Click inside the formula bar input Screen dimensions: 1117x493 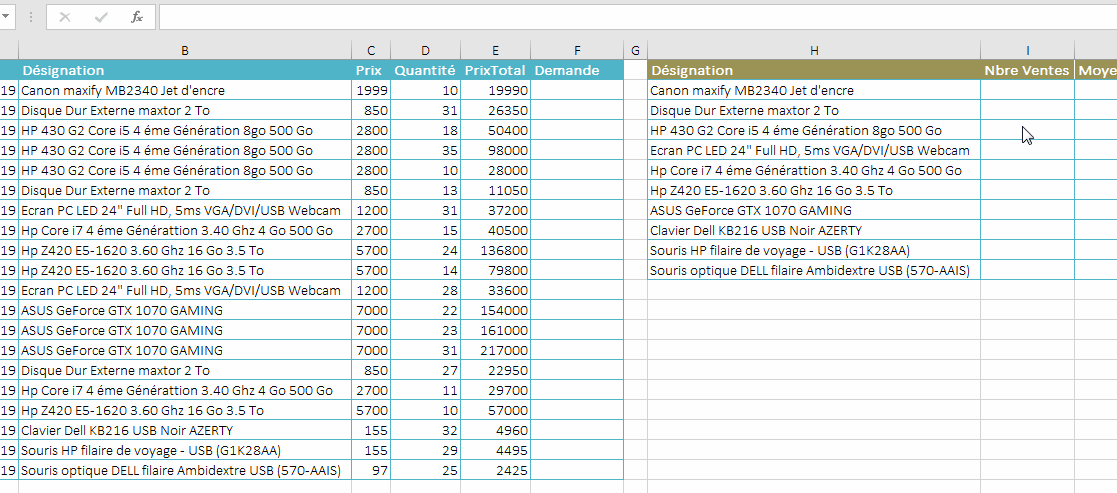638,17
